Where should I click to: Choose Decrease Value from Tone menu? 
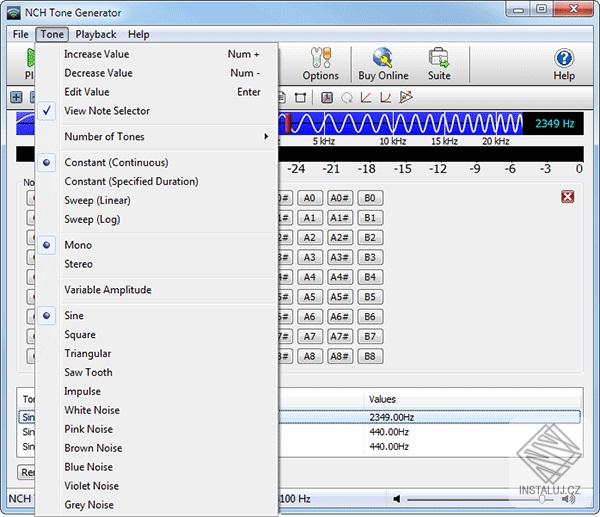point(157,73)
